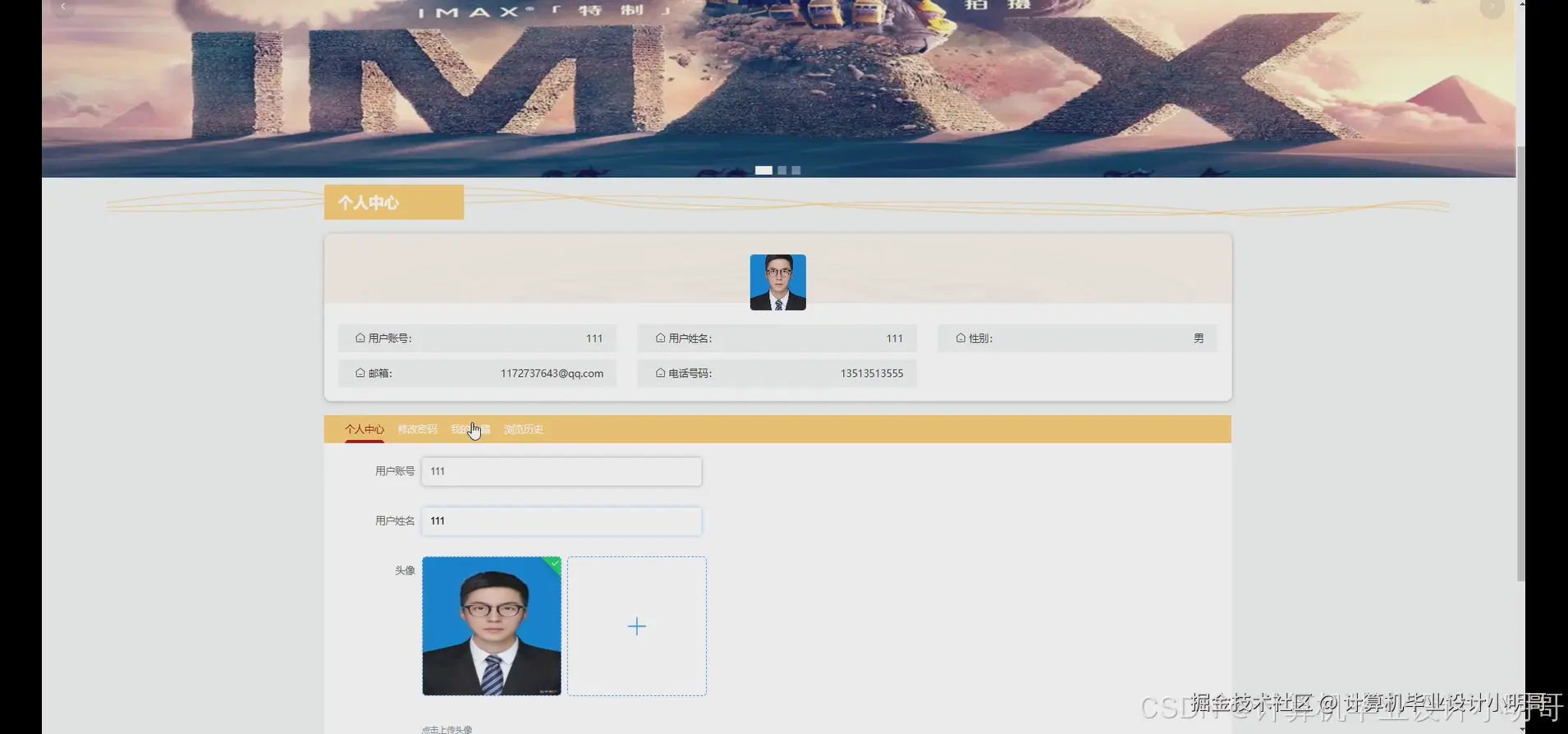Select the uploaded avatar photo thumbnail
The image size is (1568, 734).
pos(492,626)
